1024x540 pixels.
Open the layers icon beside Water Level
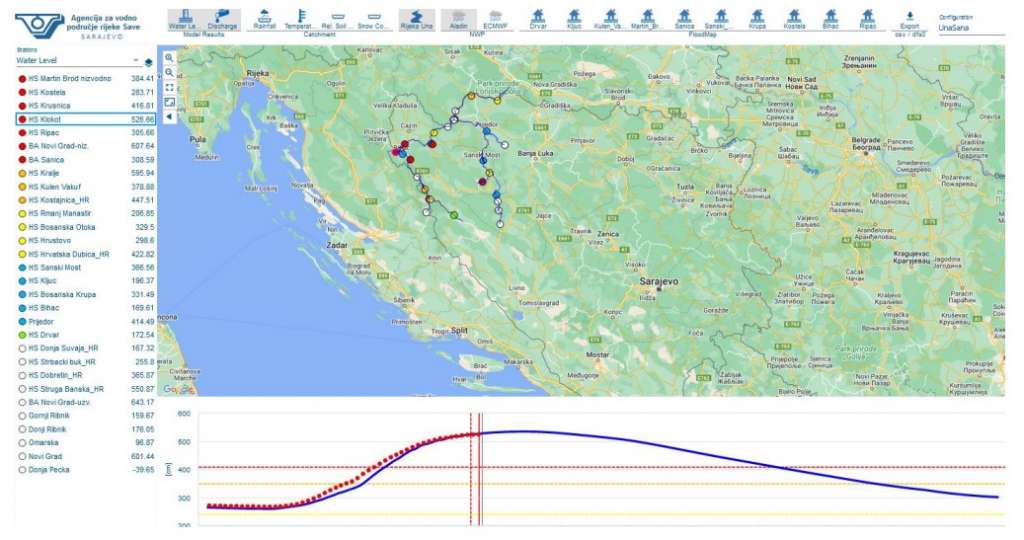tap(149, 62)
